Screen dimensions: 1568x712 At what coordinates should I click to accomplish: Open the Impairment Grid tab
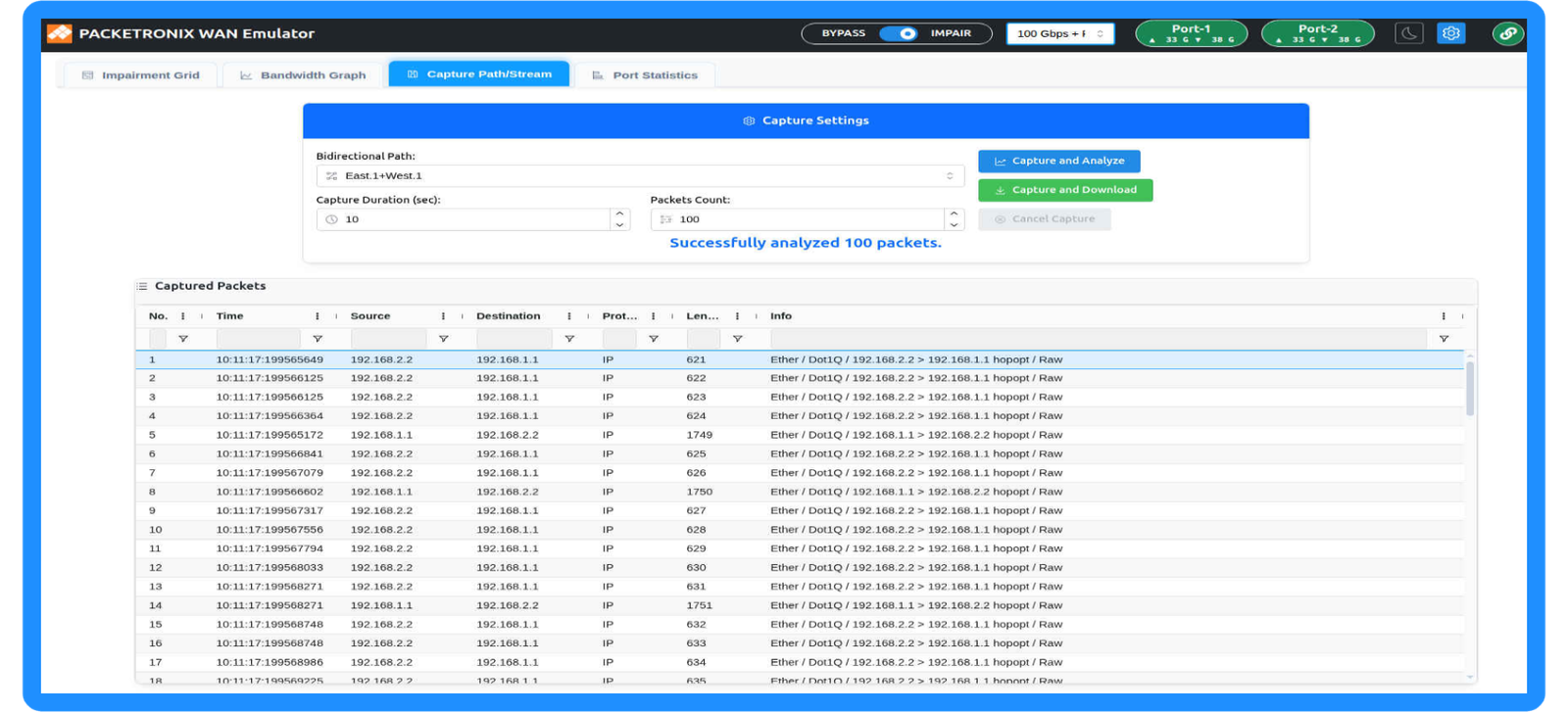[141, 74]
